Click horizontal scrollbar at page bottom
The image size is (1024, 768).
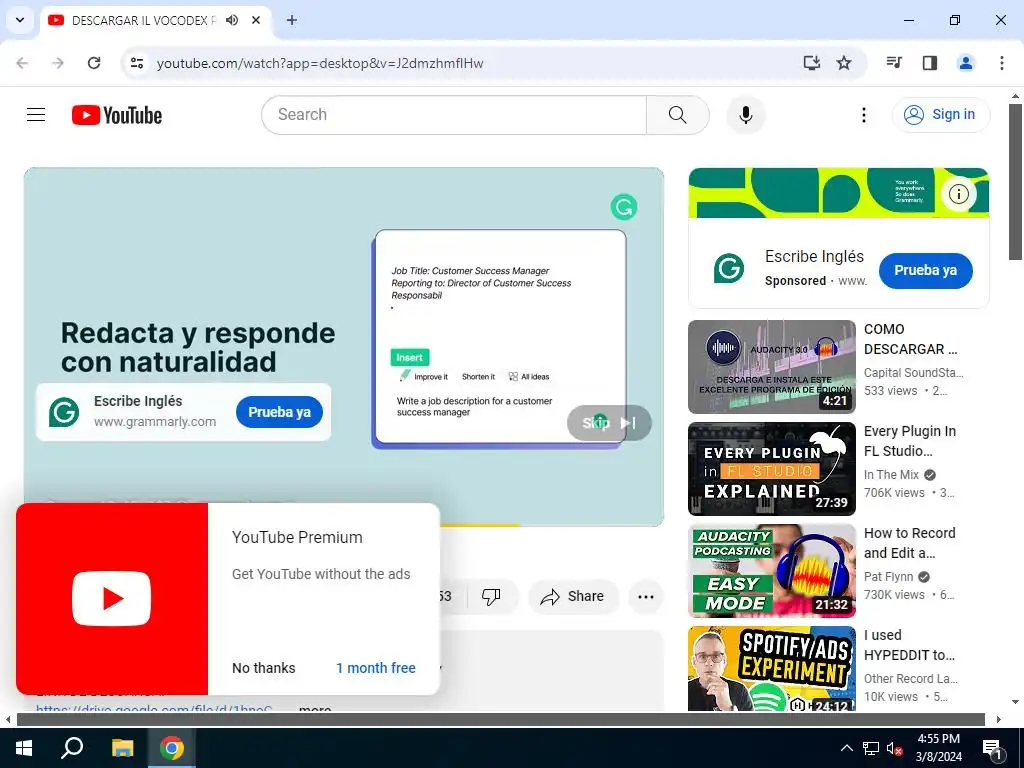[x=501, y=720]
